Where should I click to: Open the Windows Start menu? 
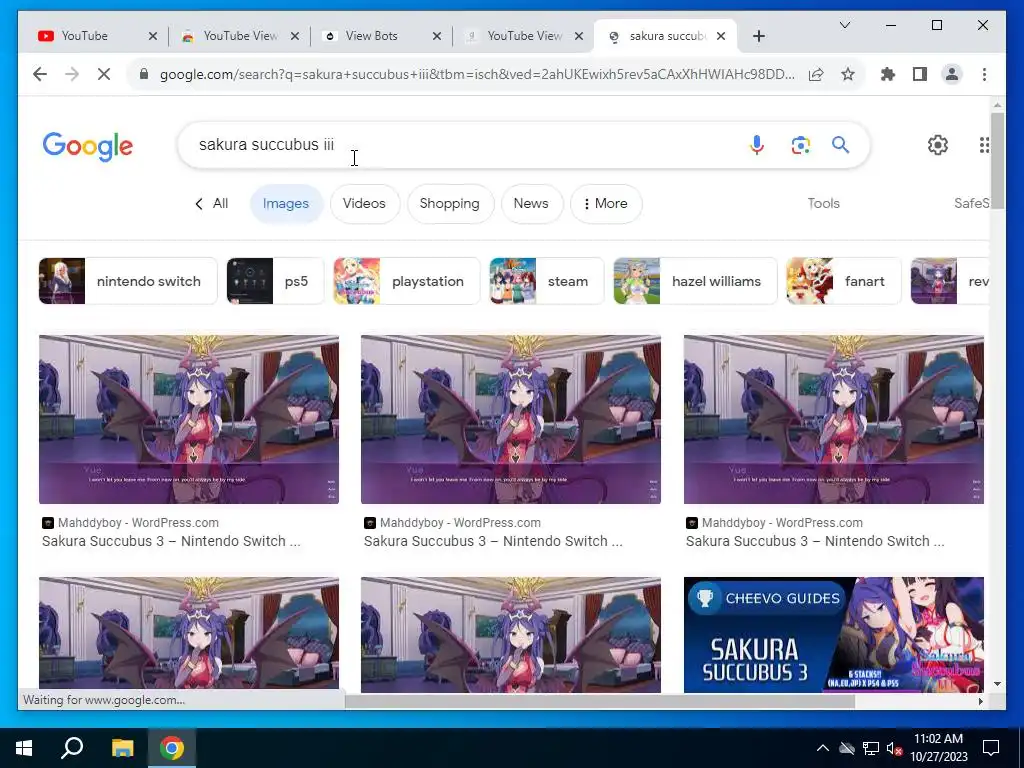[x=24, y=748]
